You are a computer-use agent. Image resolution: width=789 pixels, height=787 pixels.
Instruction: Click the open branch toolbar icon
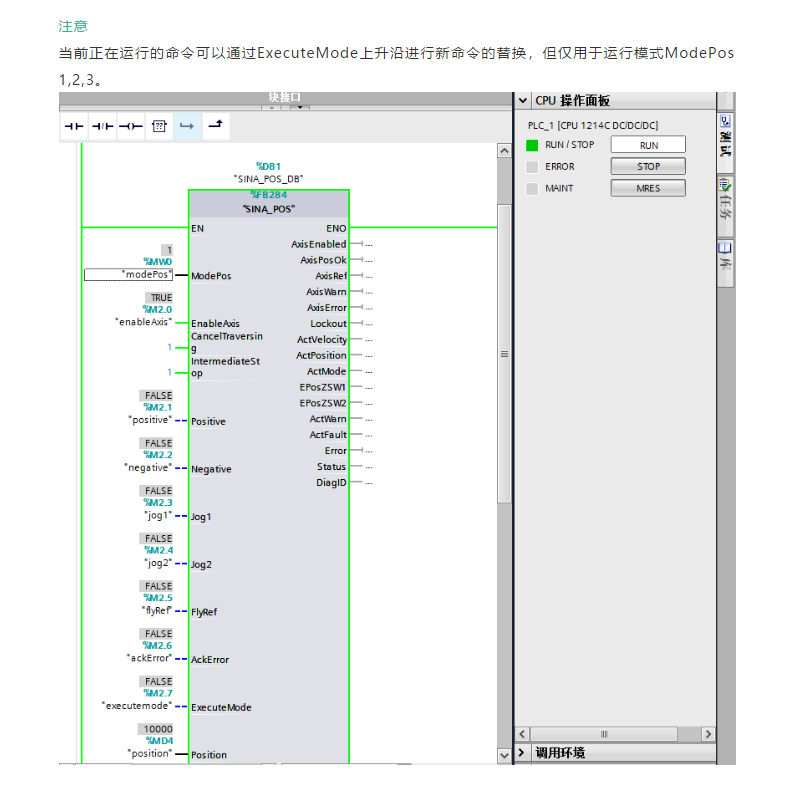186,127
